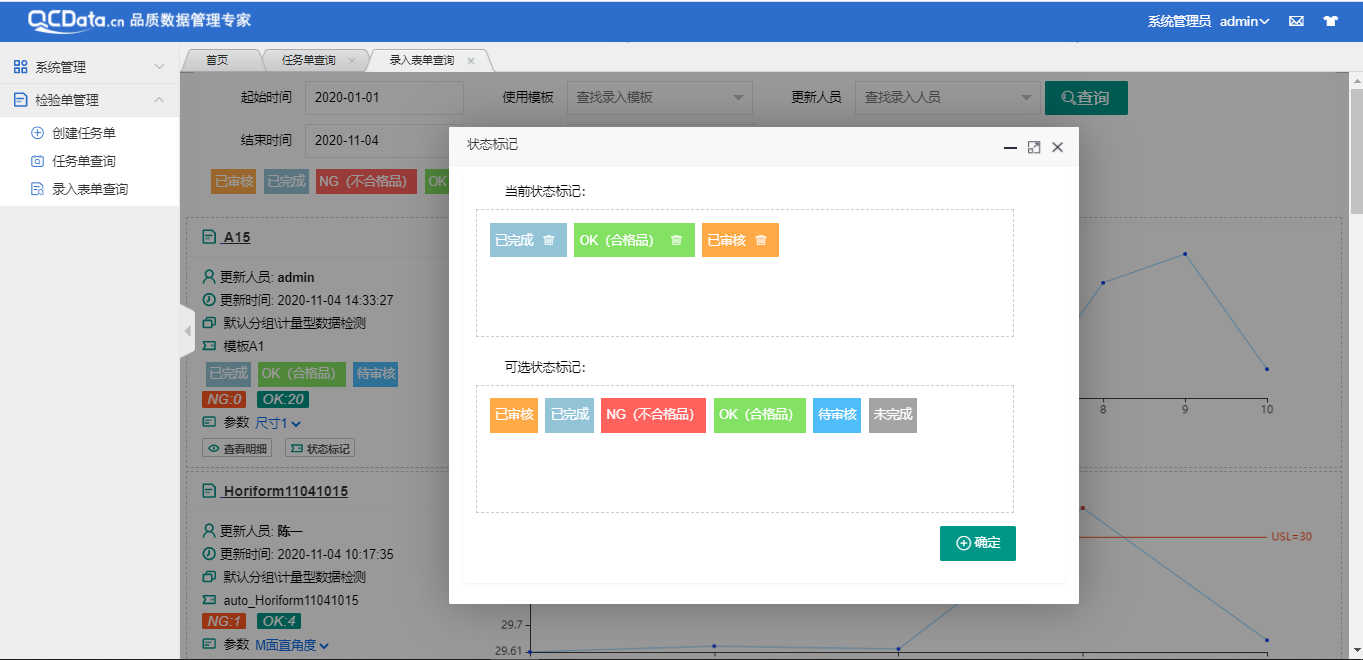
Task: Click the 系统管理 grid icon in sidebar
Action: [x=20, y=66]
